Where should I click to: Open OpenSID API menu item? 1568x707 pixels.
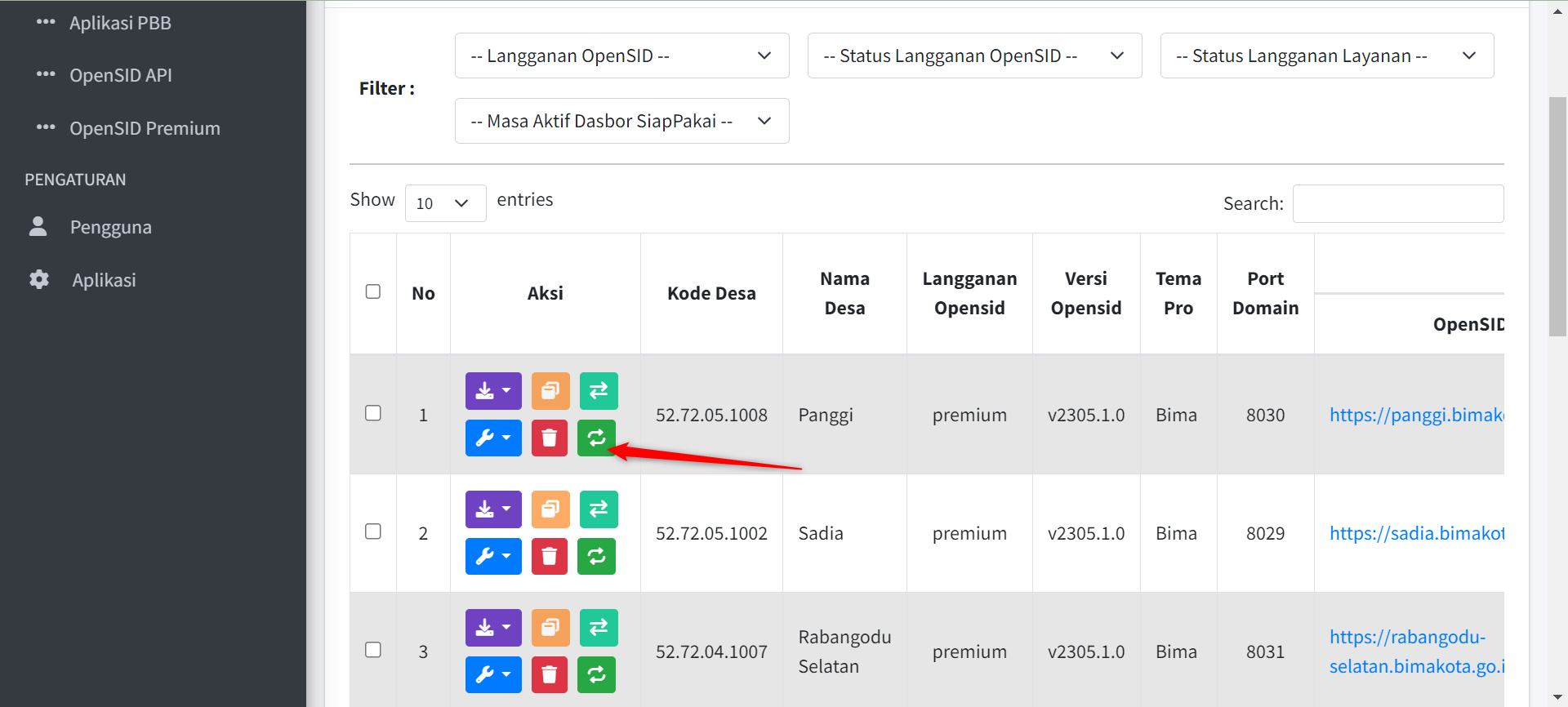click(121, 75)
